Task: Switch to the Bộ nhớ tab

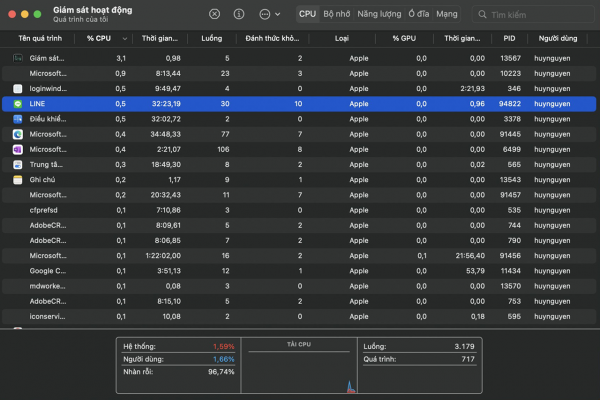Action: coord(337,15)
